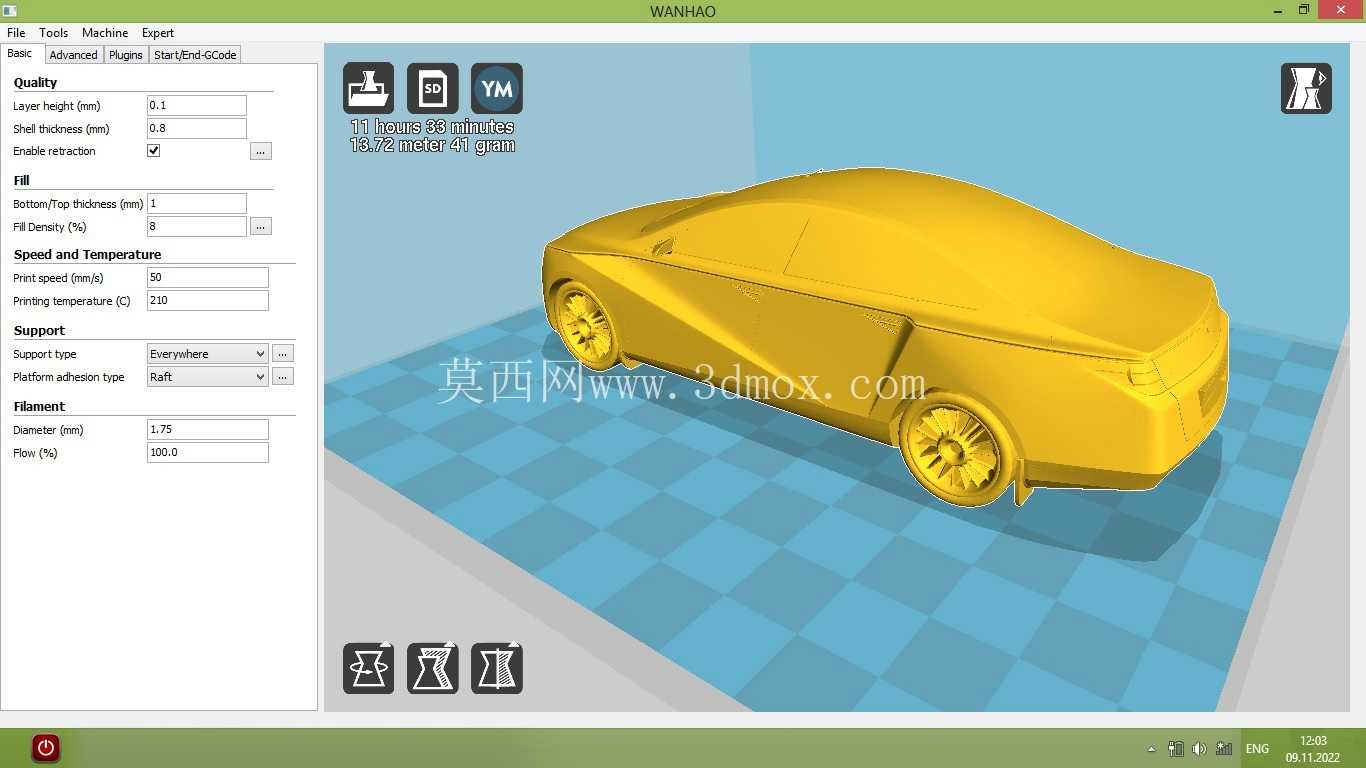Click the Layer height input field
1366x768 pixels.
[197, 106]
